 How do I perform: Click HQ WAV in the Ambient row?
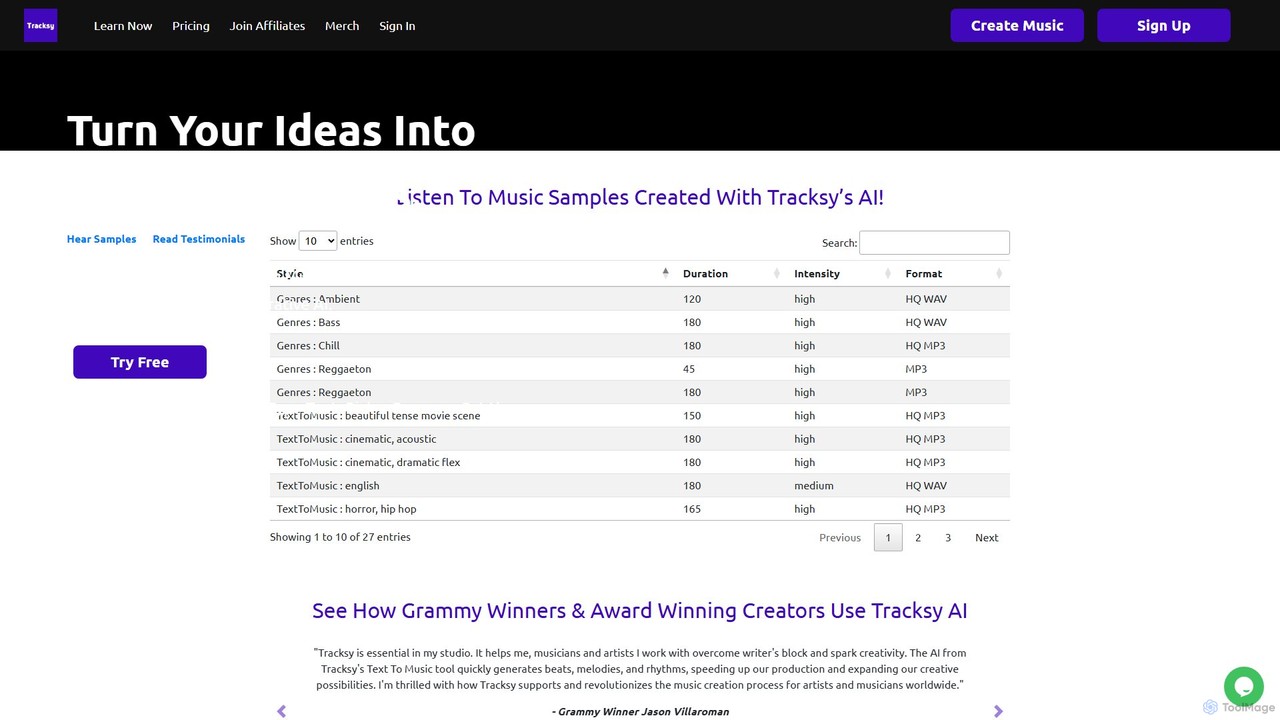pos(926,299)
